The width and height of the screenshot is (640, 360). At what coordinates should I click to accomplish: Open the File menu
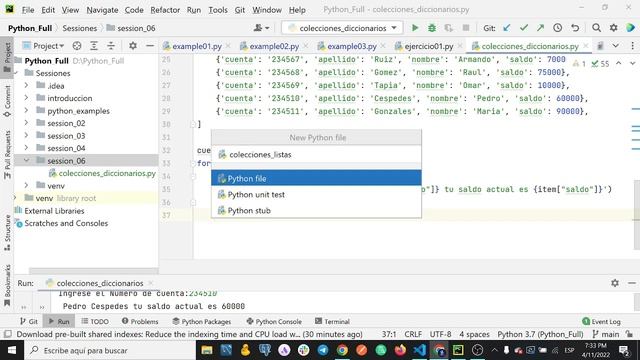28,10
